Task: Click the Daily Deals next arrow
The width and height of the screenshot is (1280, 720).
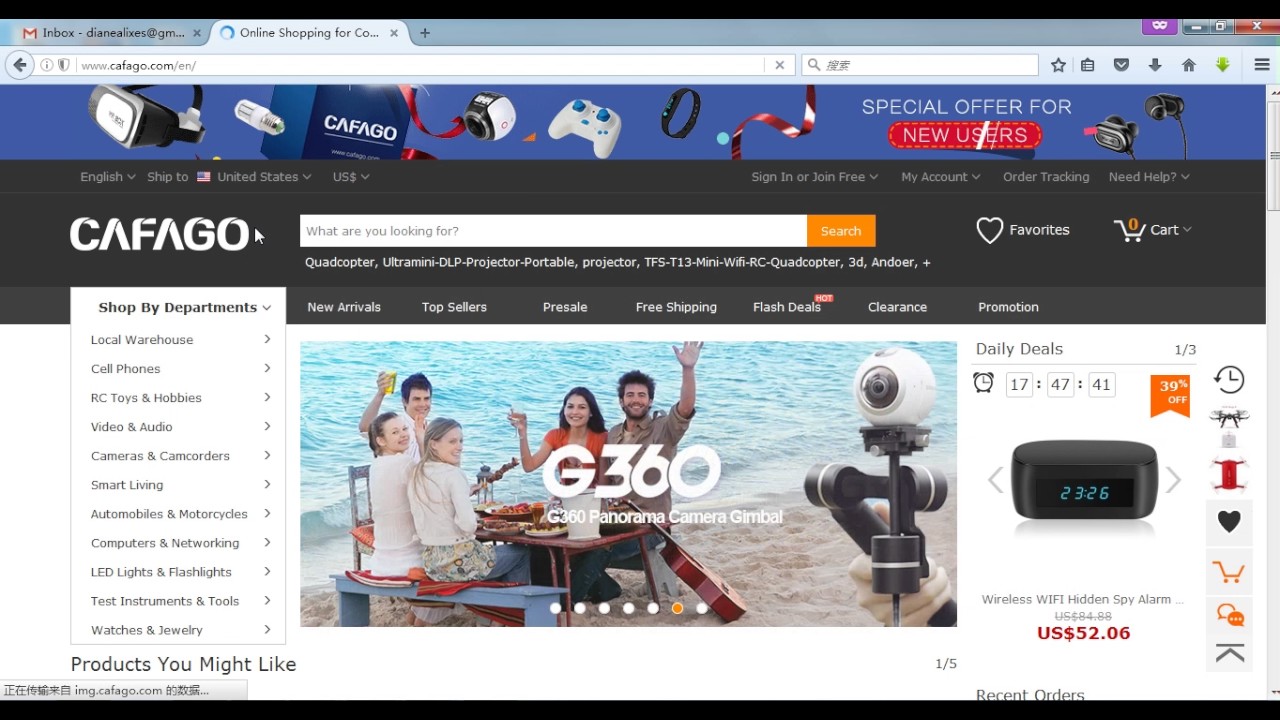Action: pos(1173,480)
